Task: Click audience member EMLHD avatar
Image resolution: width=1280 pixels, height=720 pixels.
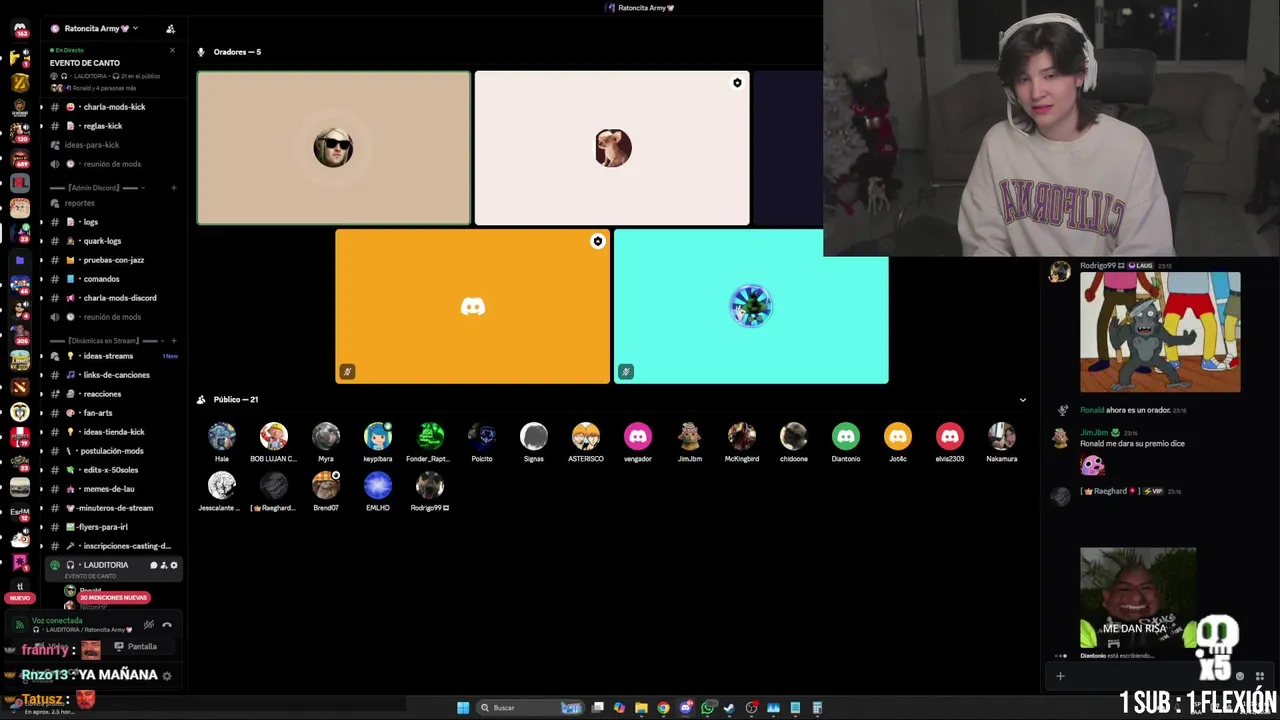Action: pyautogui.click(x=378, y=485)
